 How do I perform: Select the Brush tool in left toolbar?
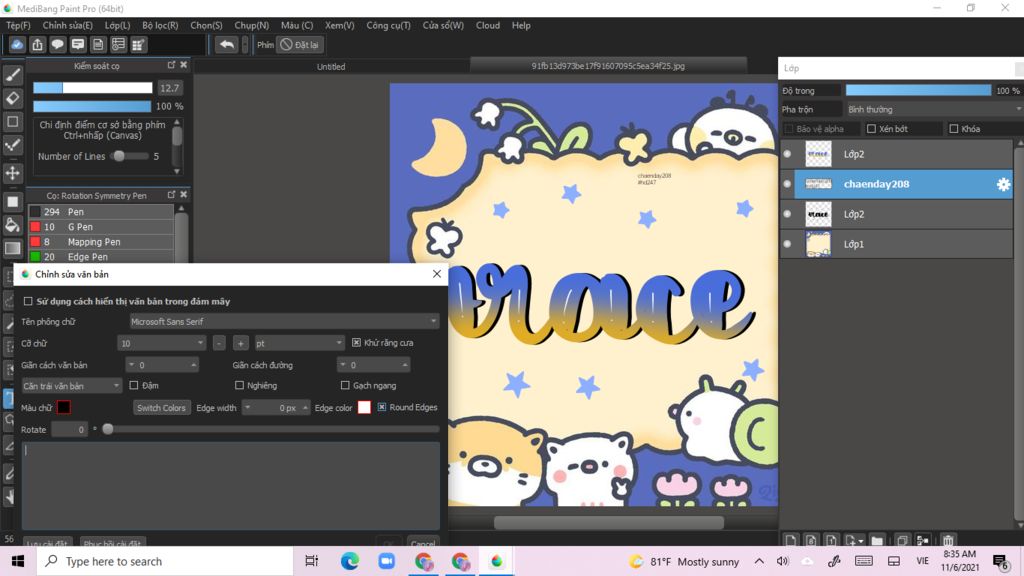coord(12,75)
